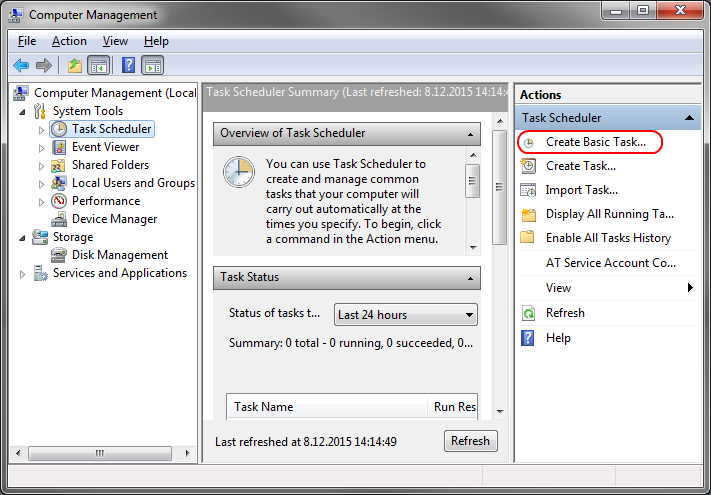The image size is (711, 495).
Task: Click the Up one level folder icon
Action: (74, 66)
